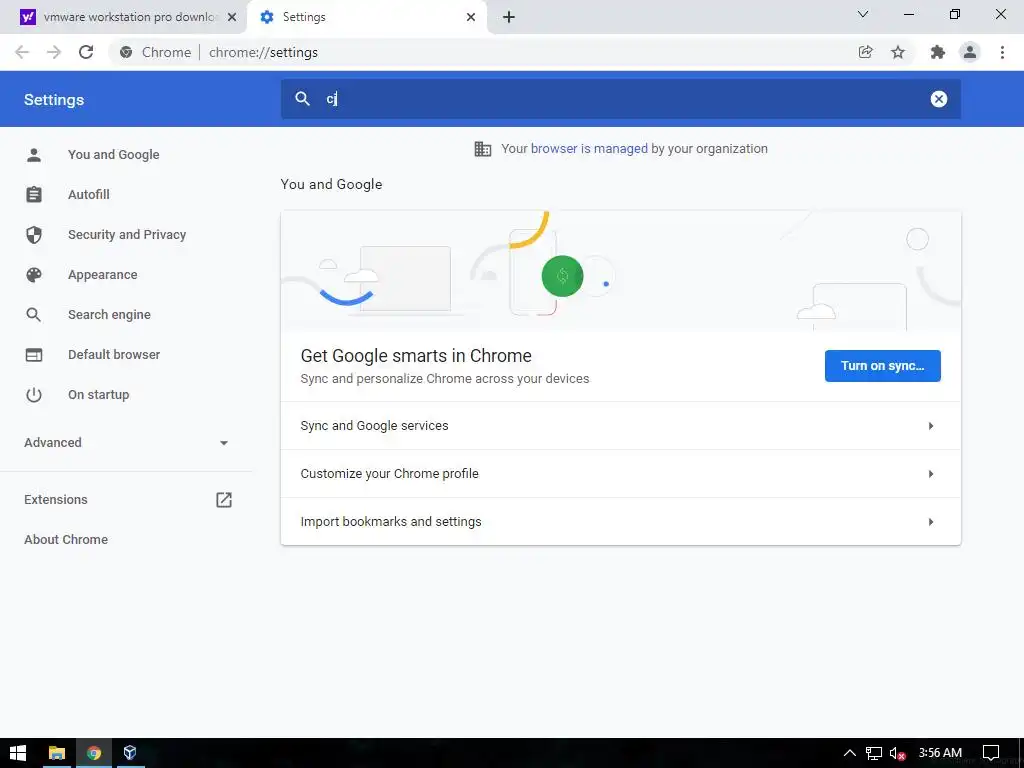The width and height of the screenshot is (1024, 768).
Task: Click the browser forward arrow
Action: point(54,52)
